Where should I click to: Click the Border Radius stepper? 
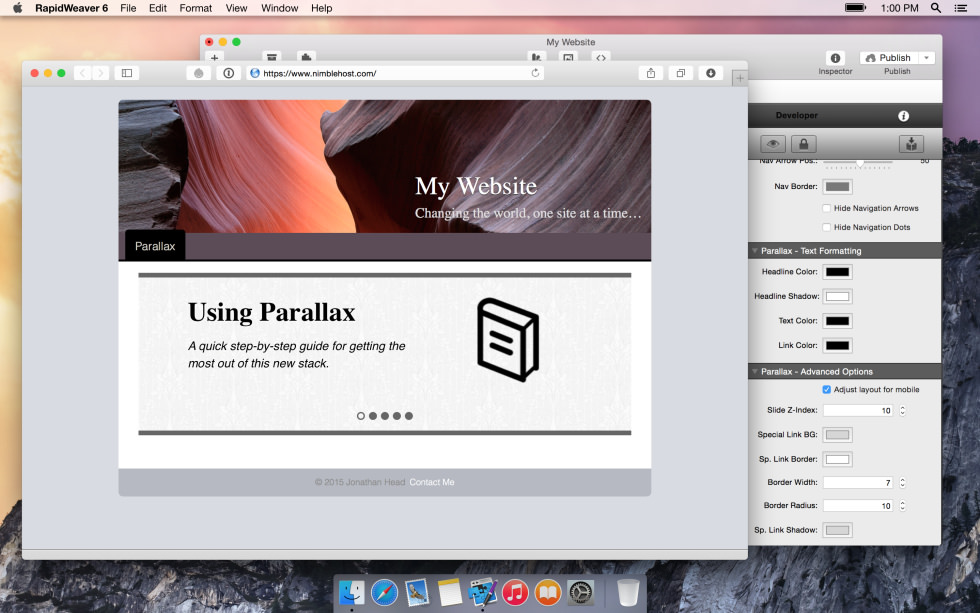(902, 506)
